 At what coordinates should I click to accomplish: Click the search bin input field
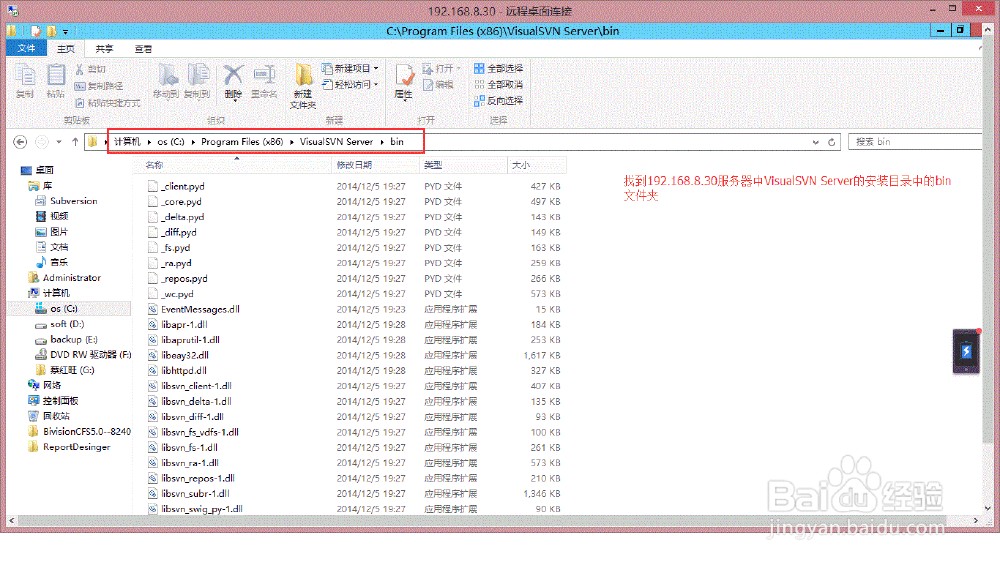click(x=915, y=142)
